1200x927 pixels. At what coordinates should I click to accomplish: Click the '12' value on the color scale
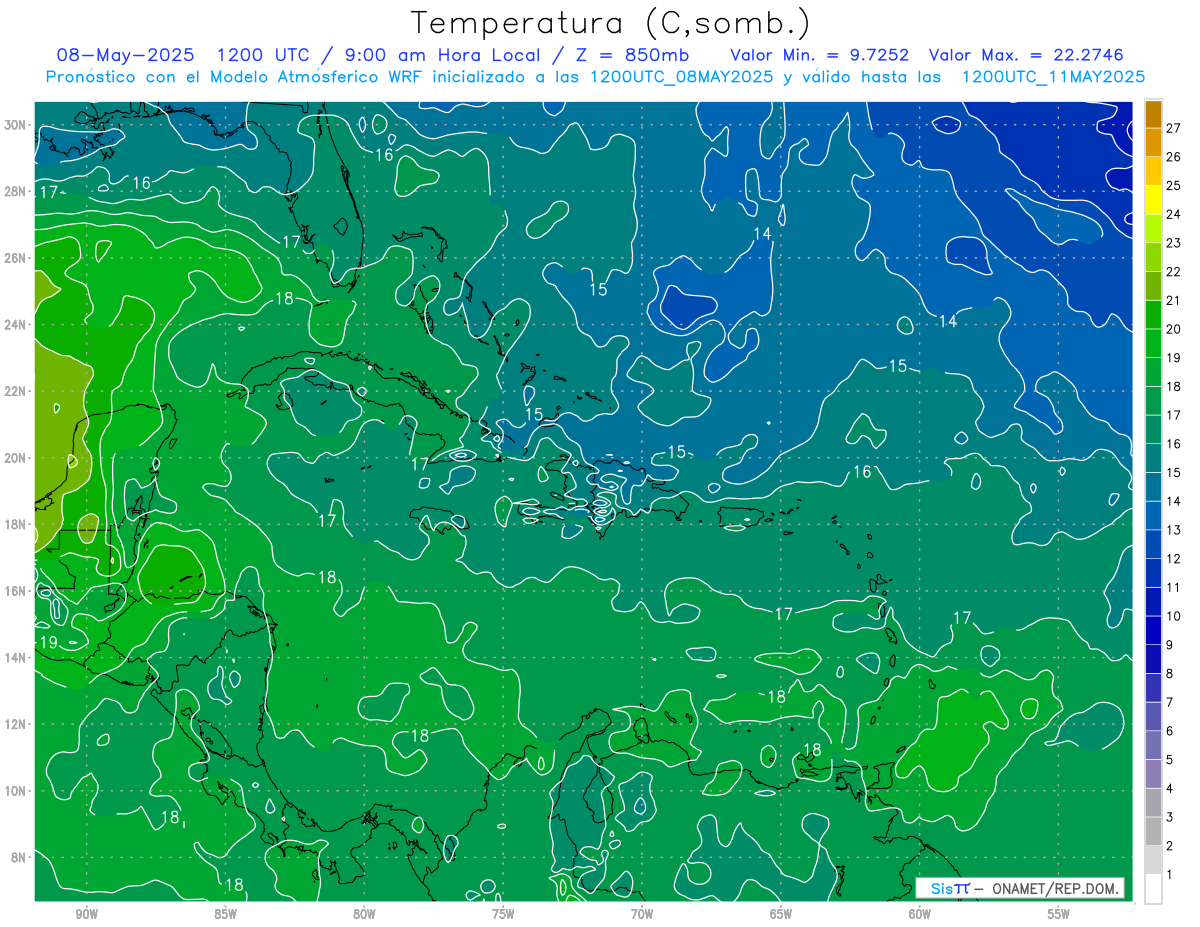1173,559
